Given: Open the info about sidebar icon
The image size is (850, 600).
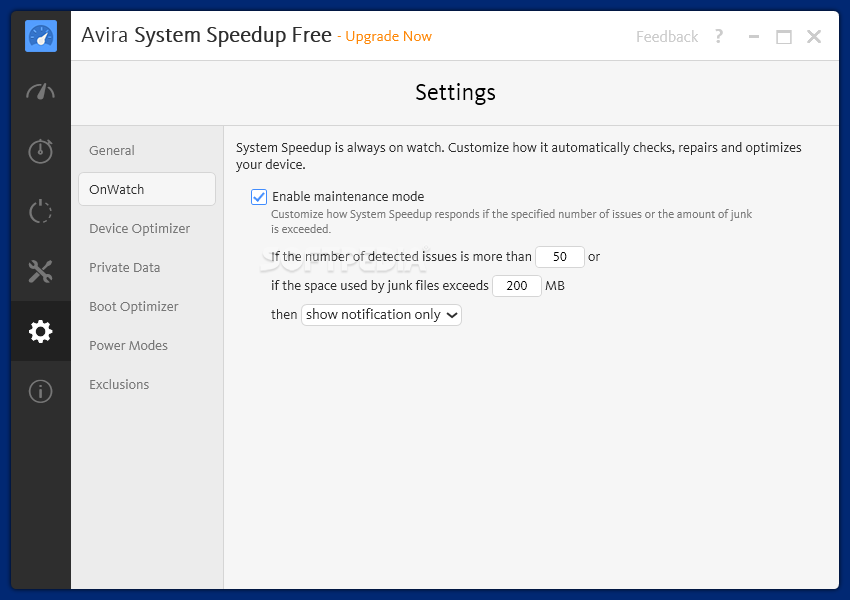Looking at the screenshot, I should coord(41,391).
